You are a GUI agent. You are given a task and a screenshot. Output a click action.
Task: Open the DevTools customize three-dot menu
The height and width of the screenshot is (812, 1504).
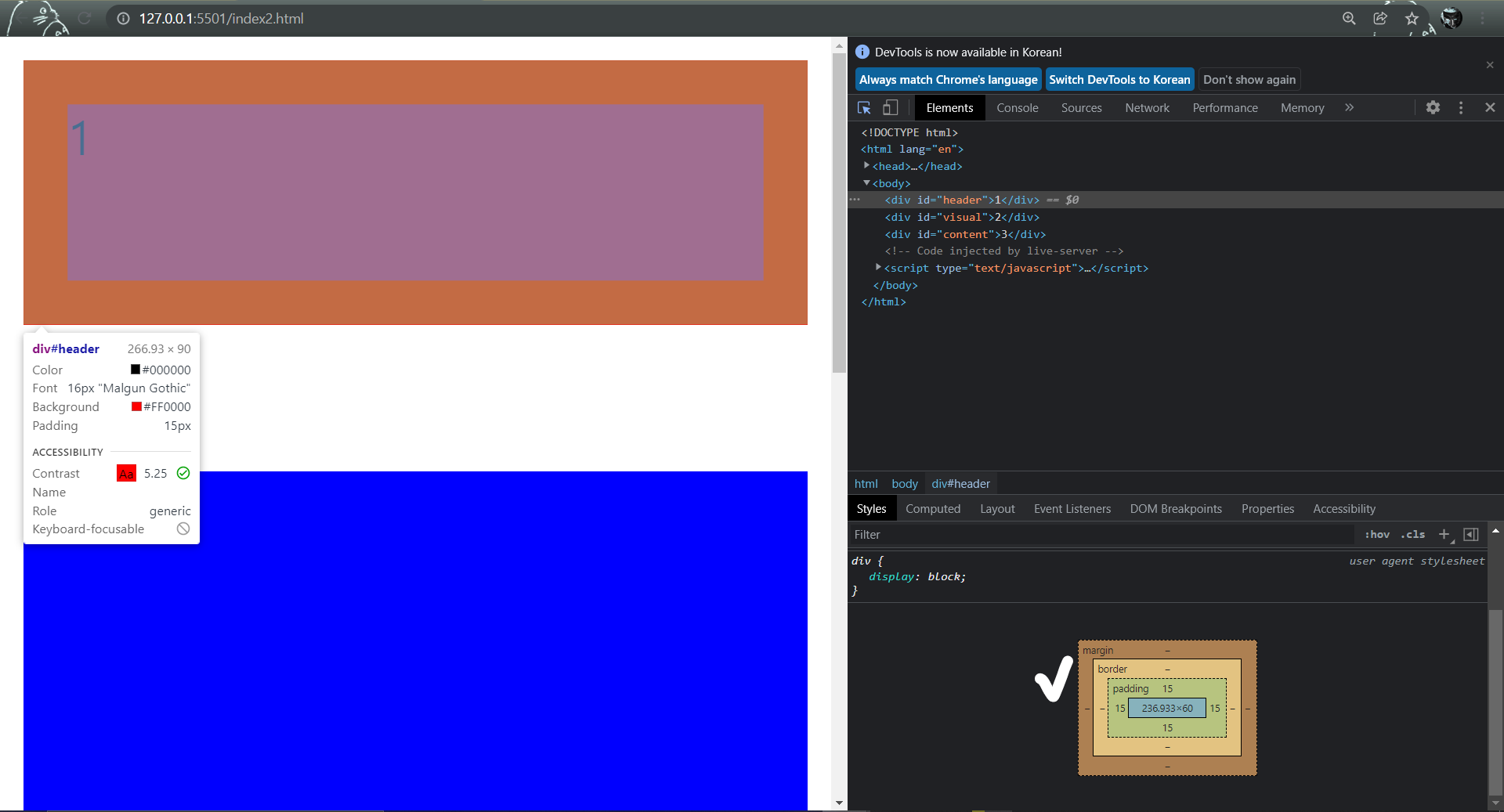pyautogui.click(x=1461, y=108)
